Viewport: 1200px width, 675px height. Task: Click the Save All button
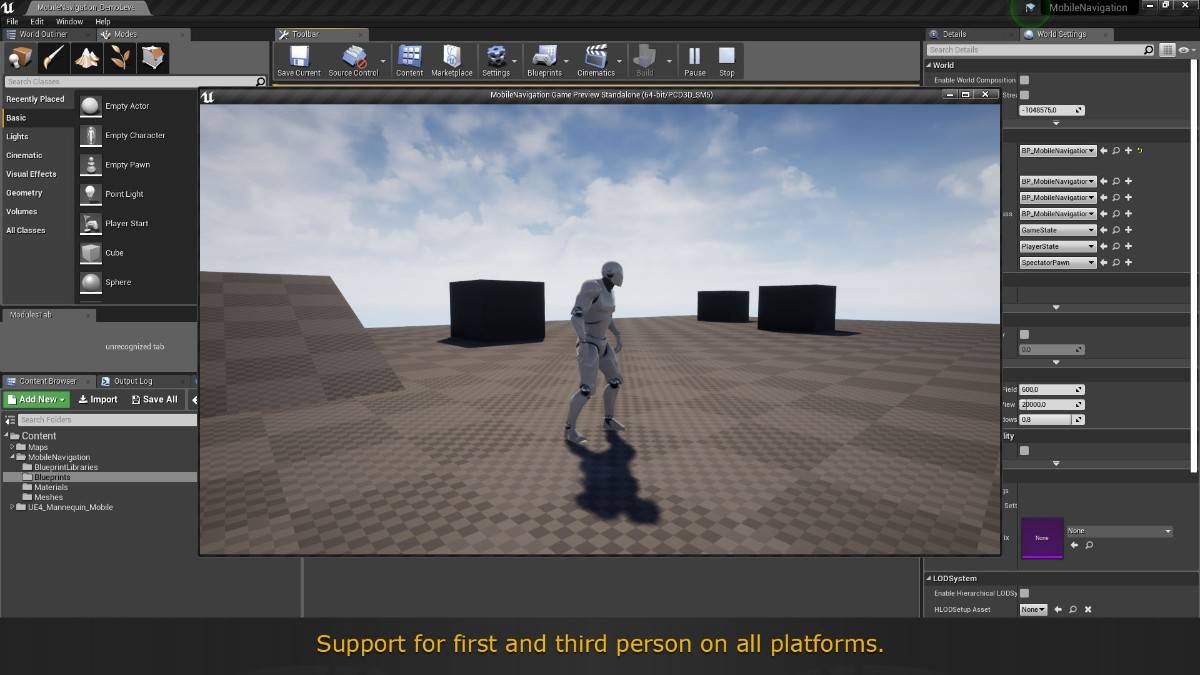click(154, 399)
